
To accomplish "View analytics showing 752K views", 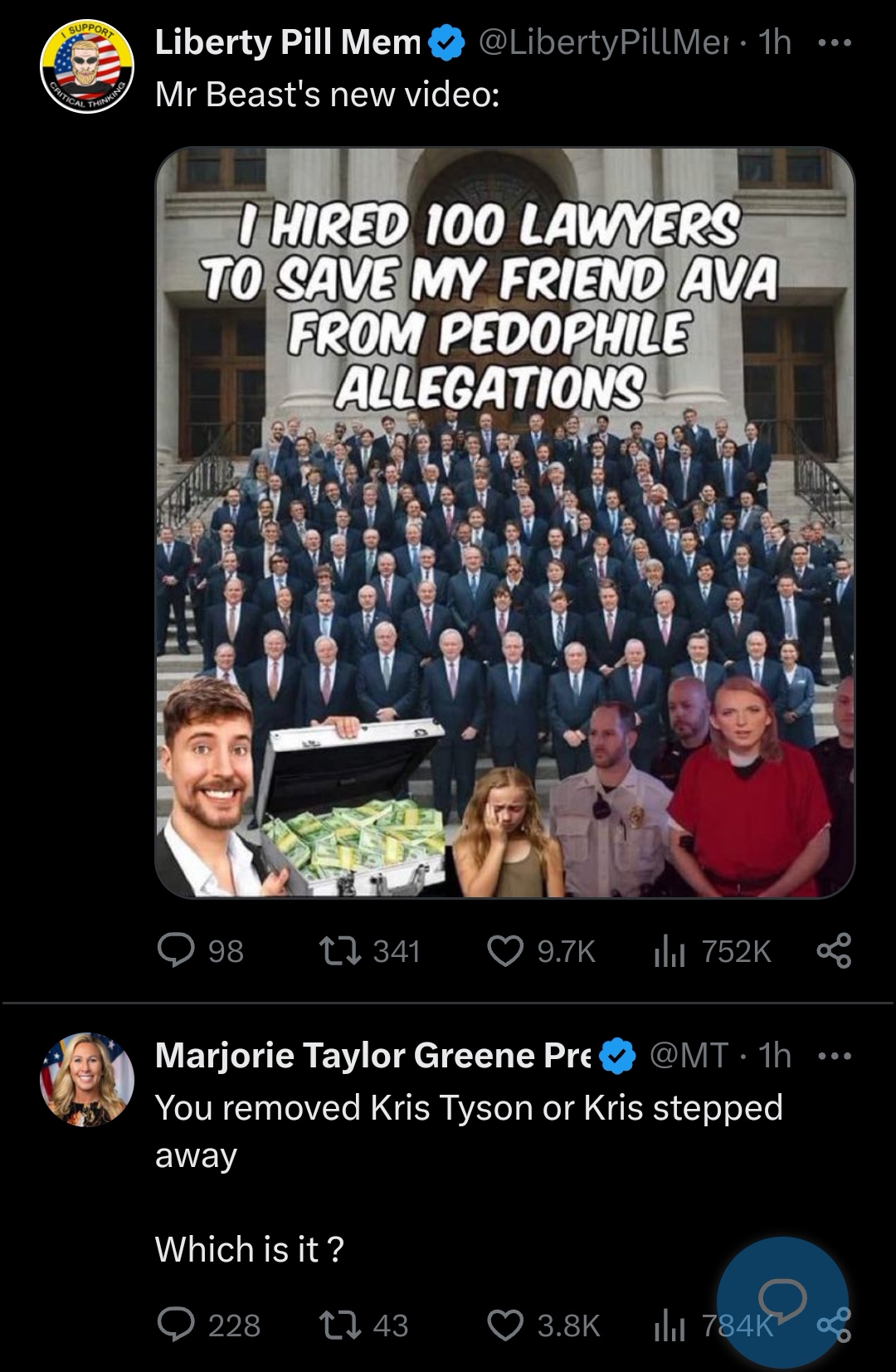I will tap(713, 951).
